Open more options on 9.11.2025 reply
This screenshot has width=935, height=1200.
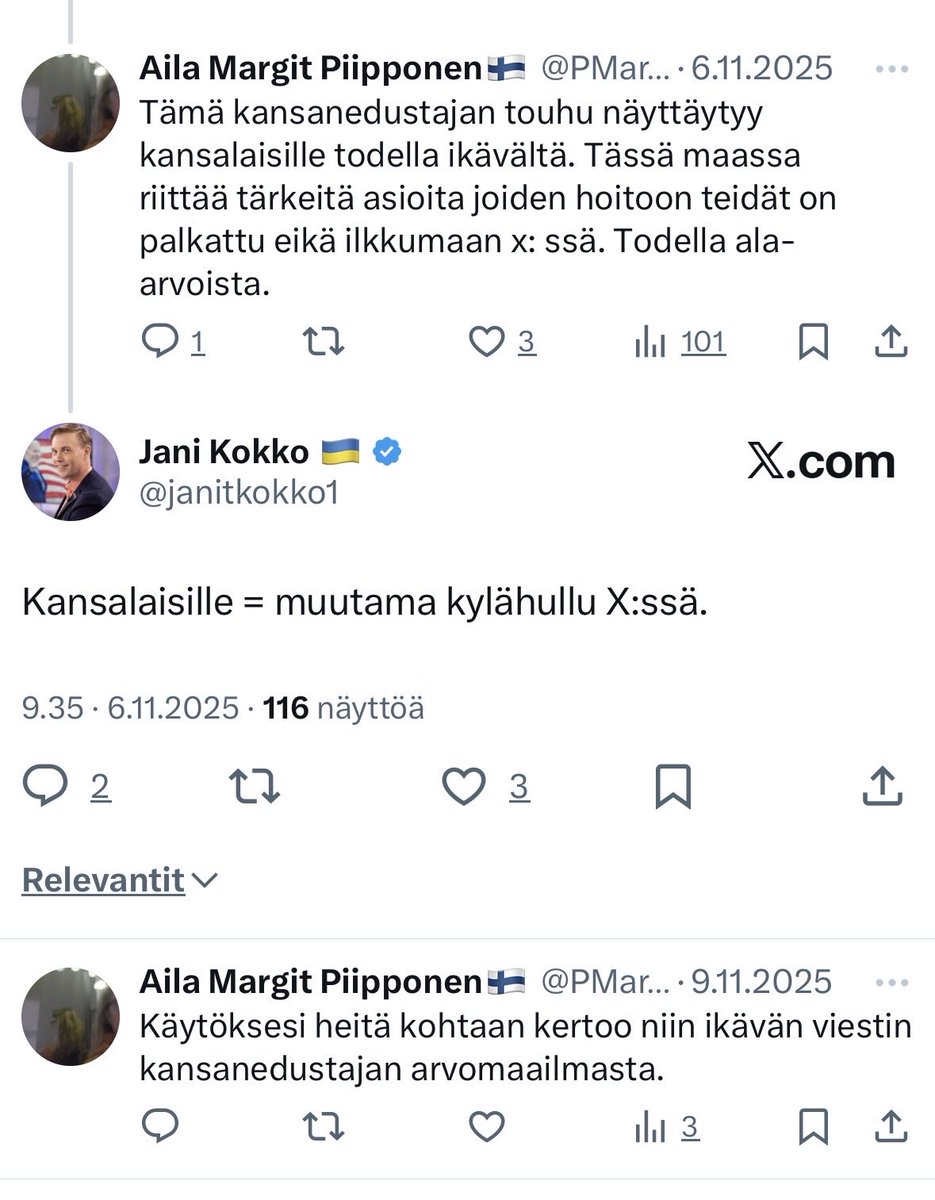pyautogui.click(x=890, y=982)
